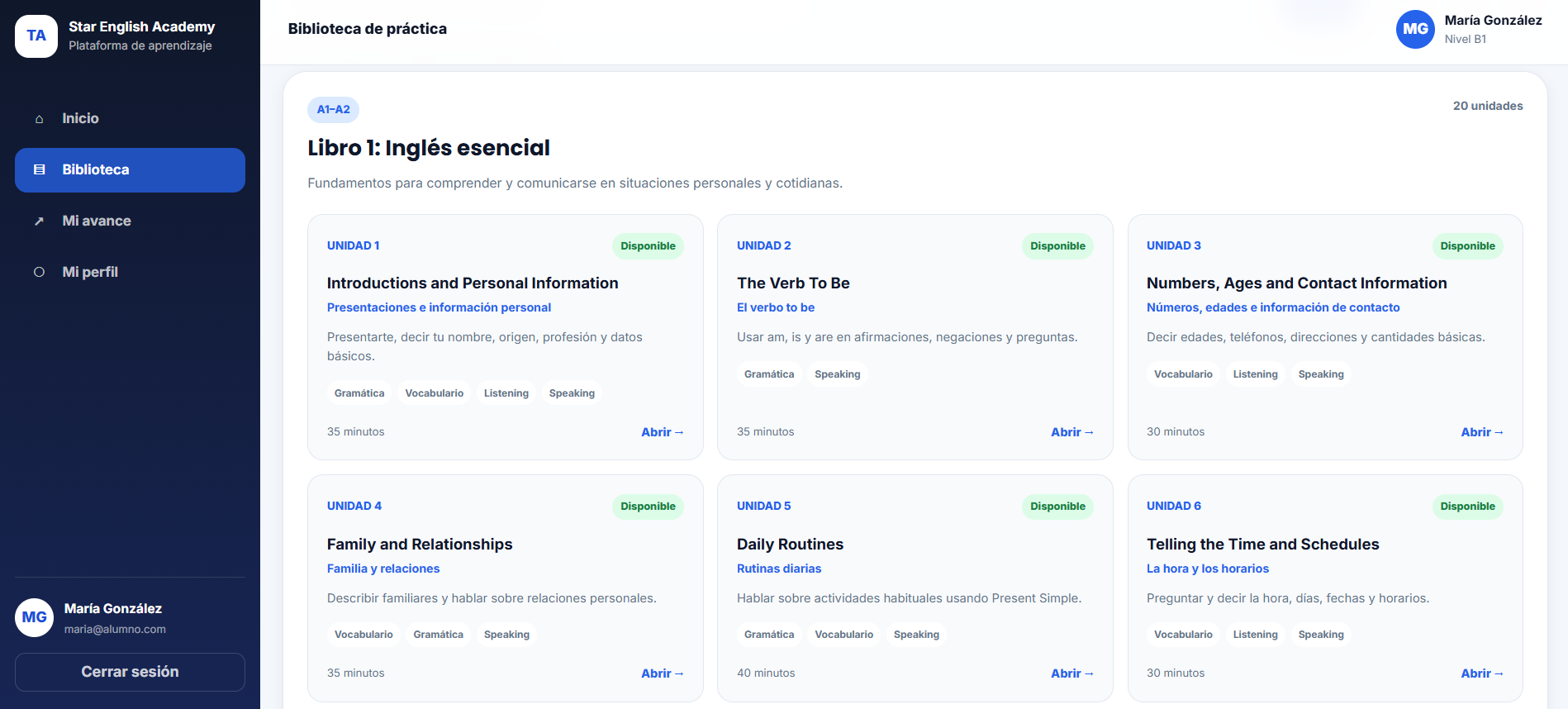The height and width of the screenshot is (709, 1568).
Task: Click the Biblioteca book icon in sidebar
Action: [39, 170]
